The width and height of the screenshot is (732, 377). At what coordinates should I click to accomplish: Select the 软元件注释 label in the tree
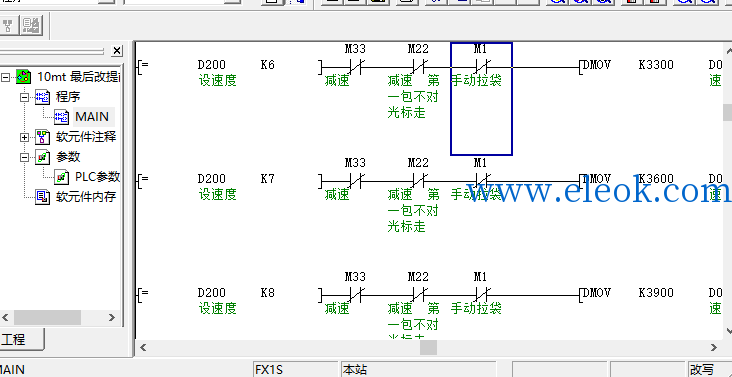(x=86, y=137)
